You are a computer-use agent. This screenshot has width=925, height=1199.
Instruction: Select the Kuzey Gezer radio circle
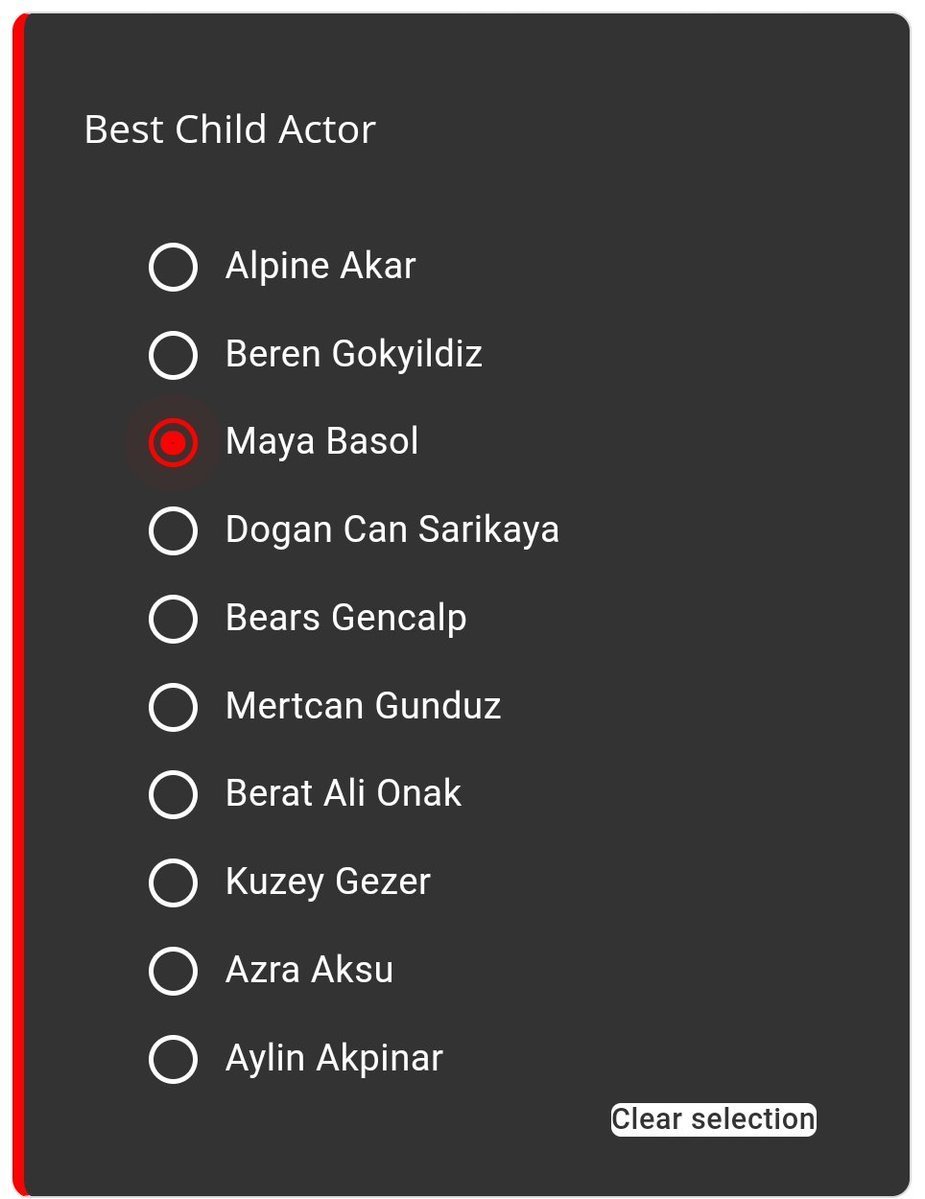coord(173,883)
